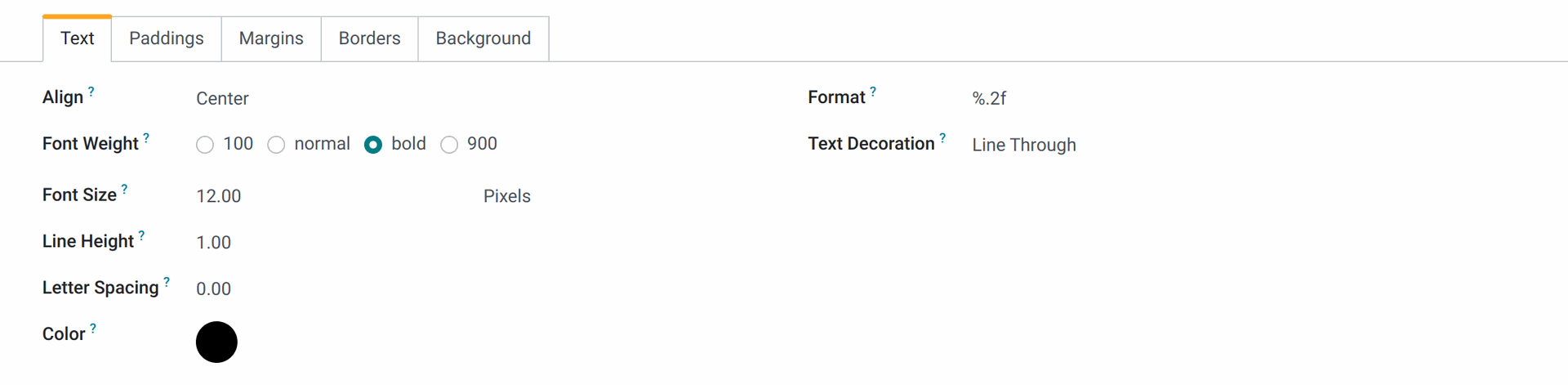1568x385 pixels.
Task: Click the Format help question mark
Action: (x=873, y=92)
